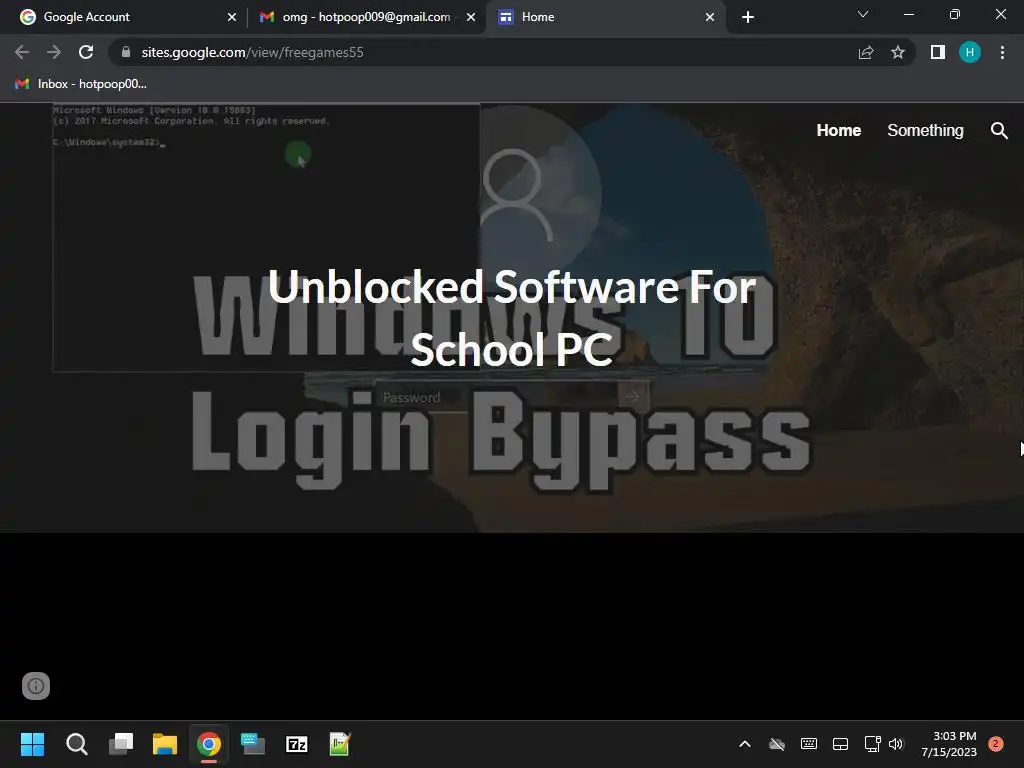Screen dimensions: 1024x768
Task: Switch to the Google Account tab
Action: tap(124, 17)
